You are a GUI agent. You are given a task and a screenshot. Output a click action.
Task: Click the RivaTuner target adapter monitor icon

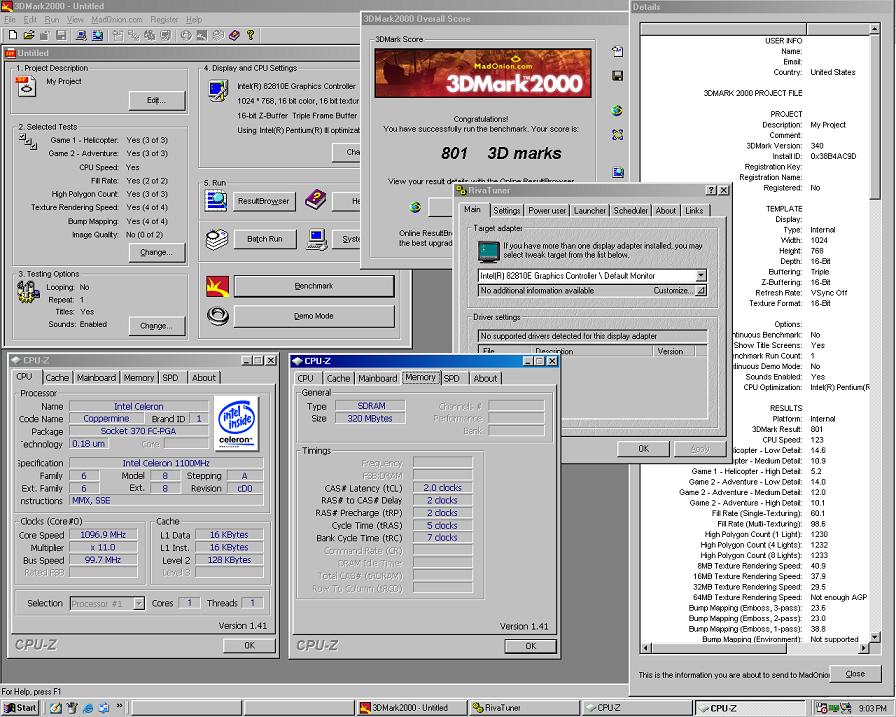pos(489,251)
